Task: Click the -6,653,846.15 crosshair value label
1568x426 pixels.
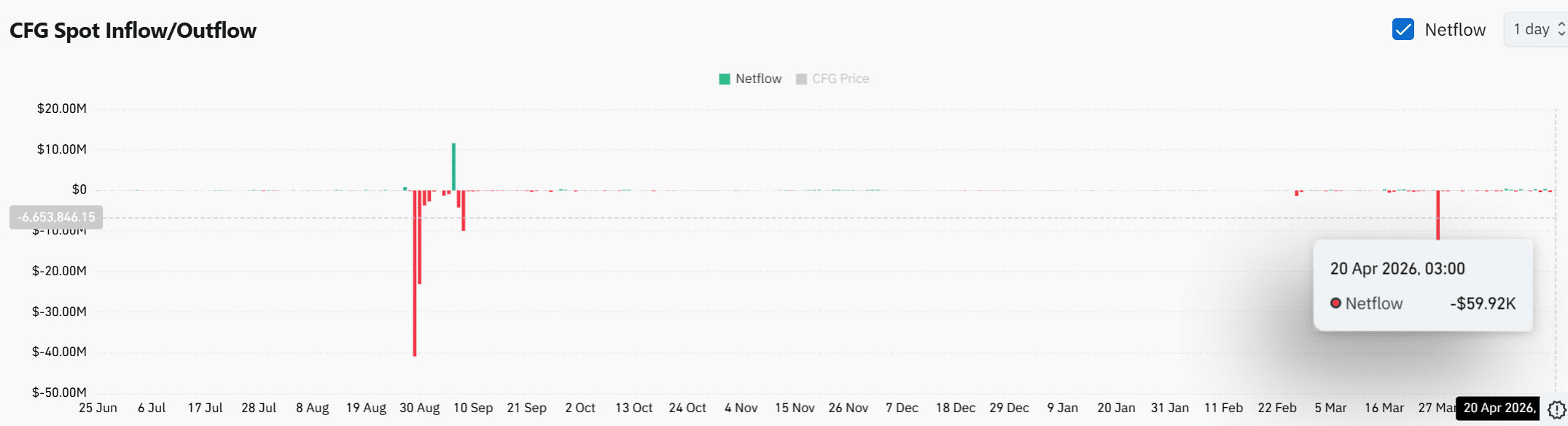Action: 56,217
